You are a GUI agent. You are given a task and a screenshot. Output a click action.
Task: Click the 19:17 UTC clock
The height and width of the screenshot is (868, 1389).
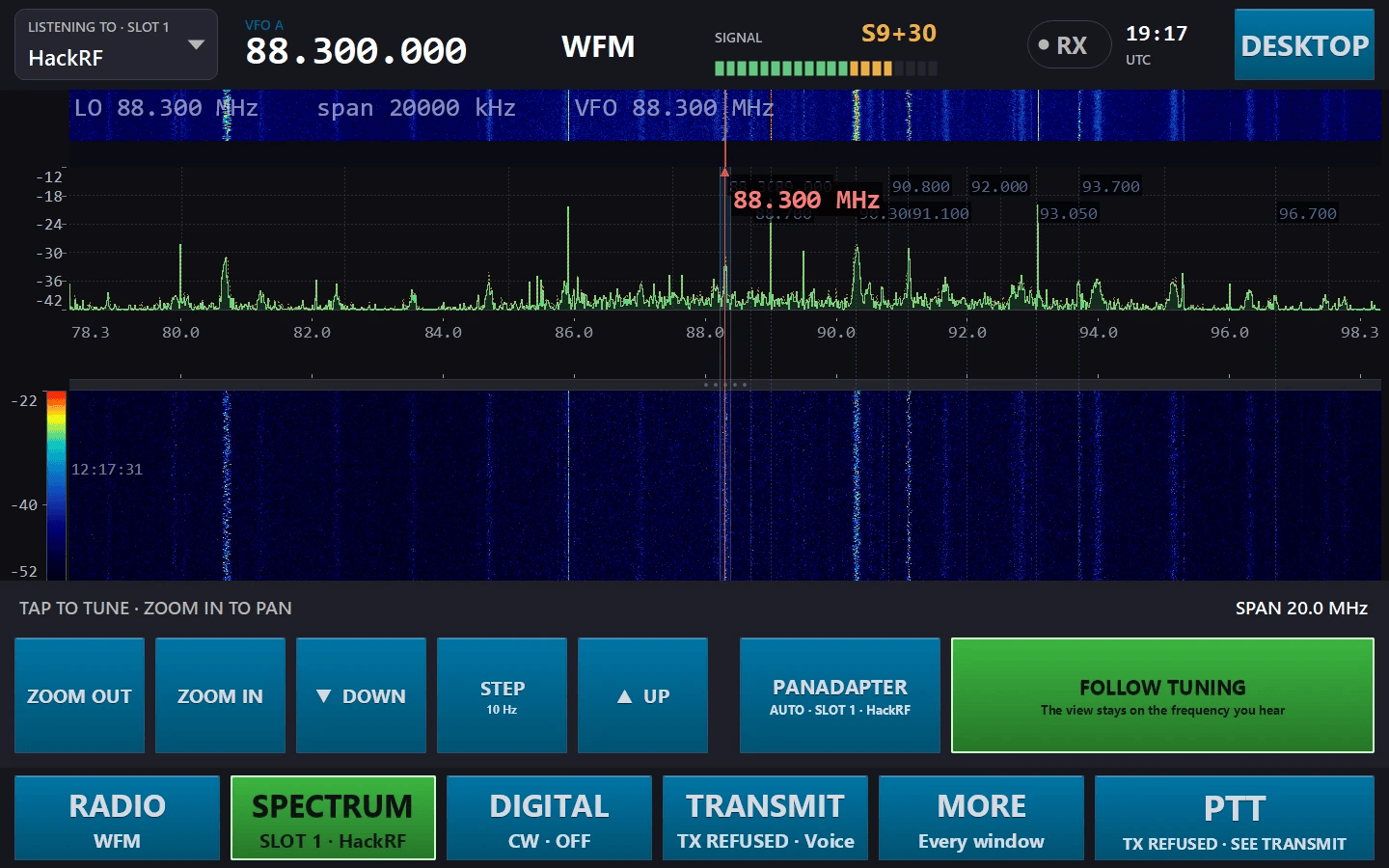coord(1157,44)
